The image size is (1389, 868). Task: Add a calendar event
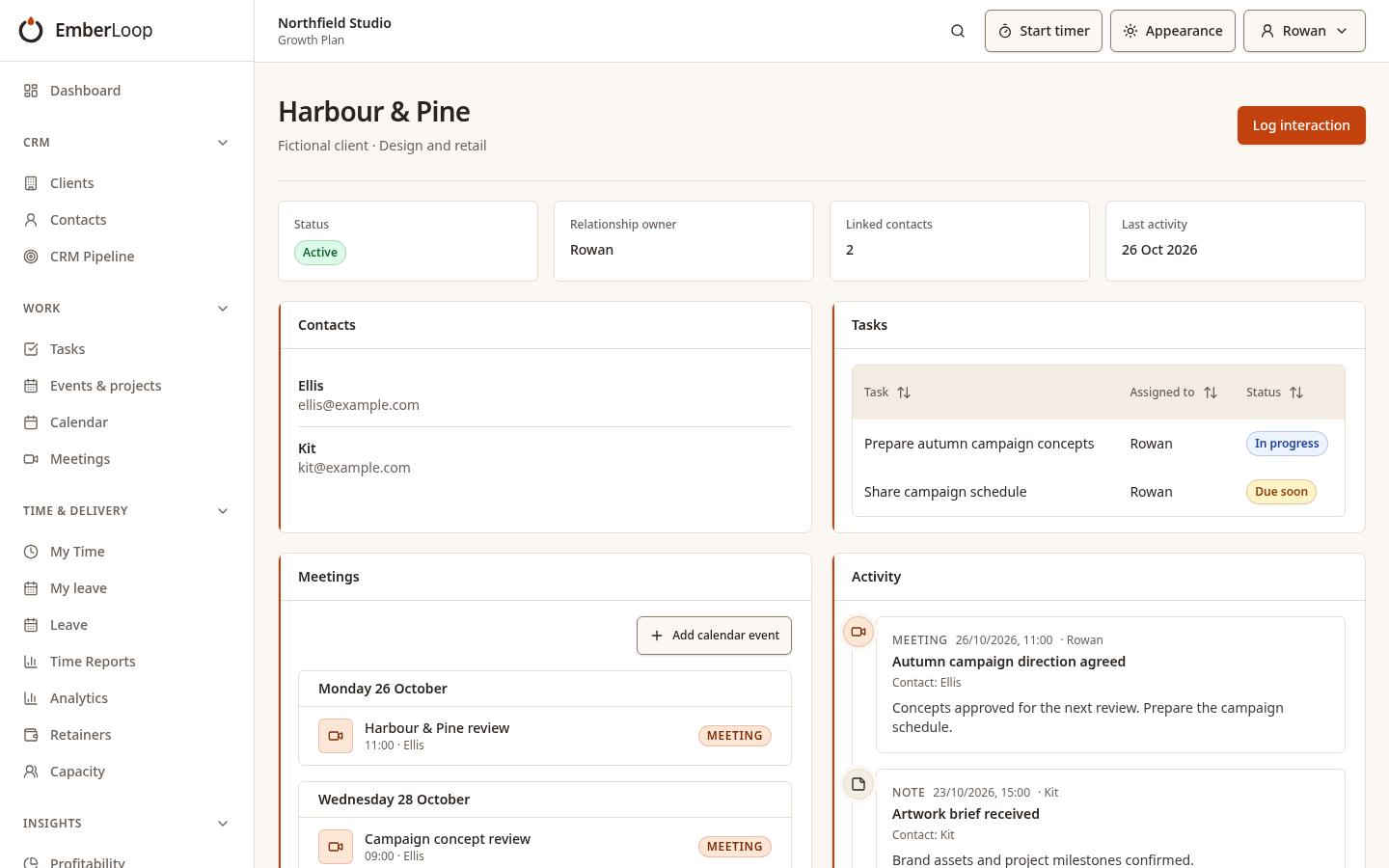coord(714,636)
